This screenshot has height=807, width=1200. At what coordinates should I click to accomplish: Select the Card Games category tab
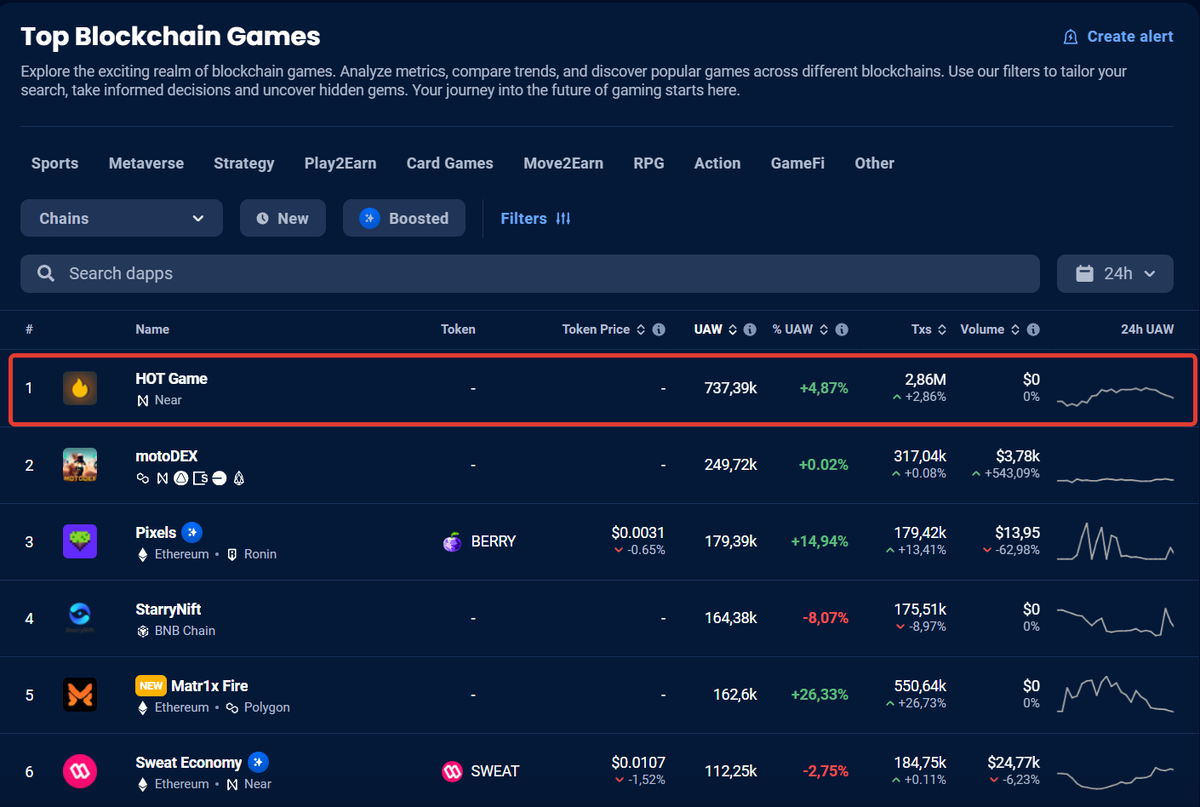tap(450, 163)
